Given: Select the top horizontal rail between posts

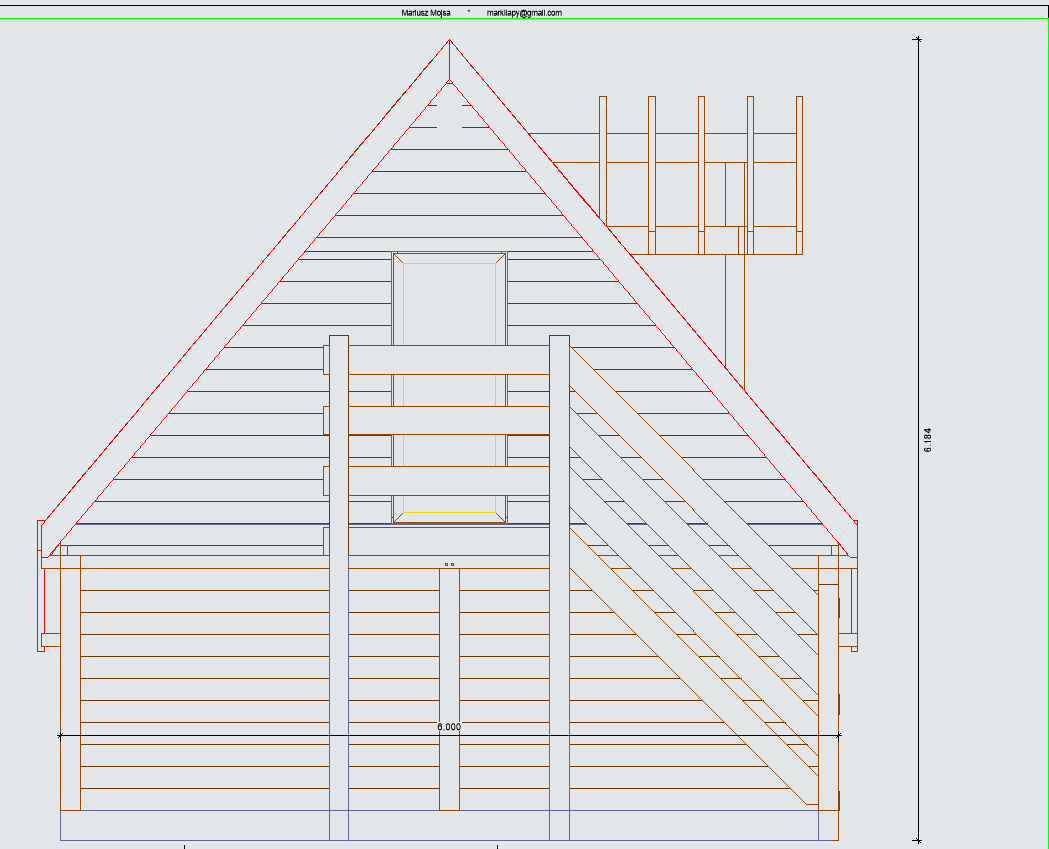Looking at the screenshot, I should (449, 360).
